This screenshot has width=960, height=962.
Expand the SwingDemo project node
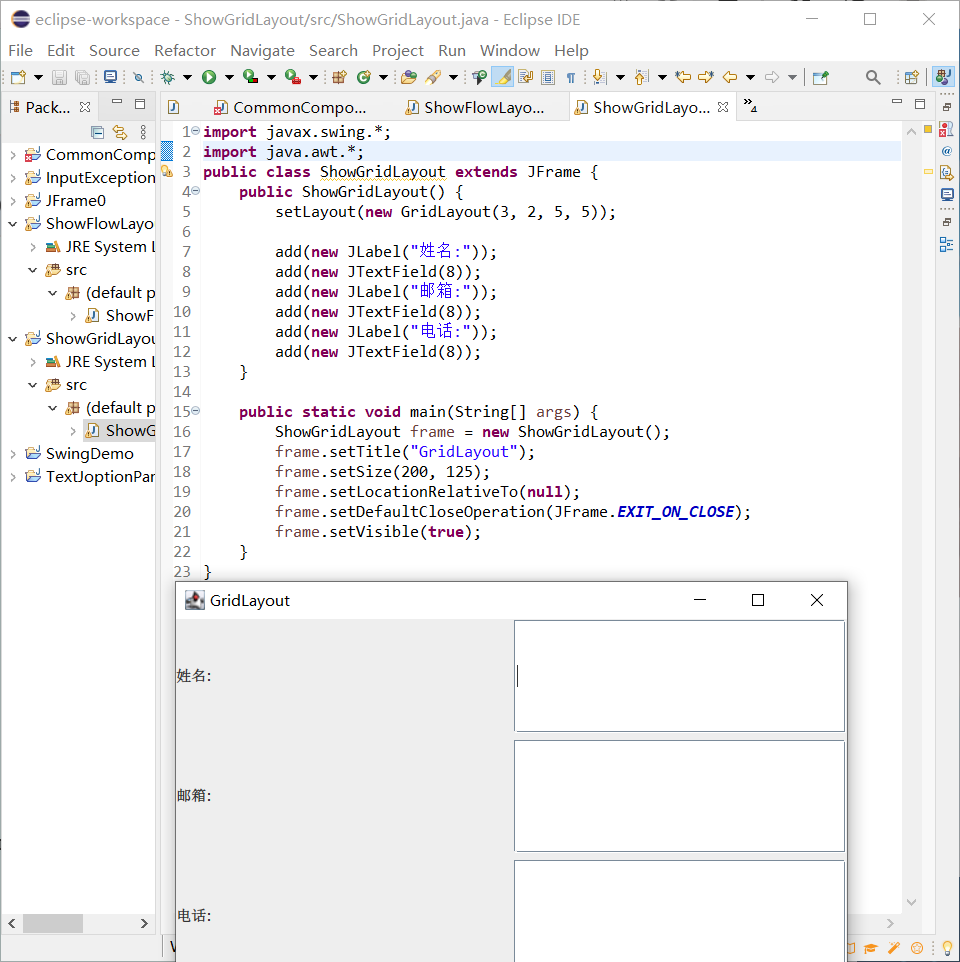point(12,454)
